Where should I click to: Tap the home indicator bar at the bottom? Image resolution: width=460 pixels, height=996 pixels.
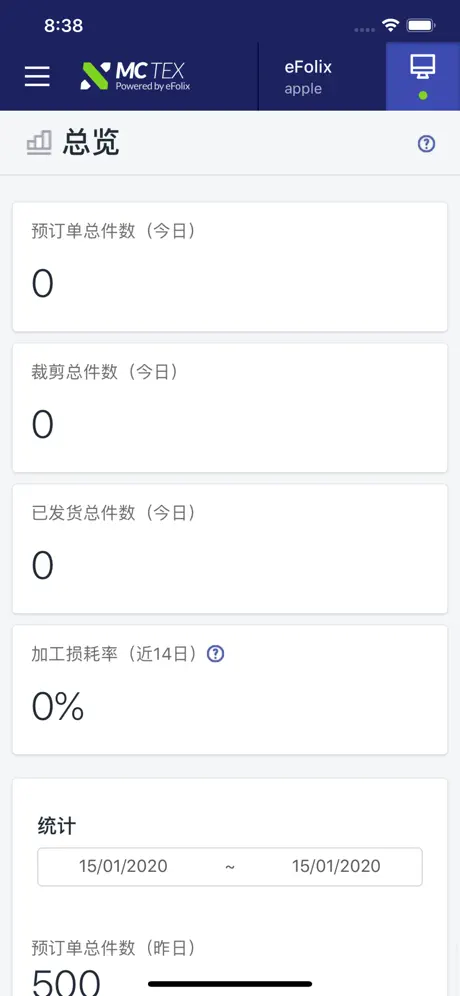pos(230,984)
